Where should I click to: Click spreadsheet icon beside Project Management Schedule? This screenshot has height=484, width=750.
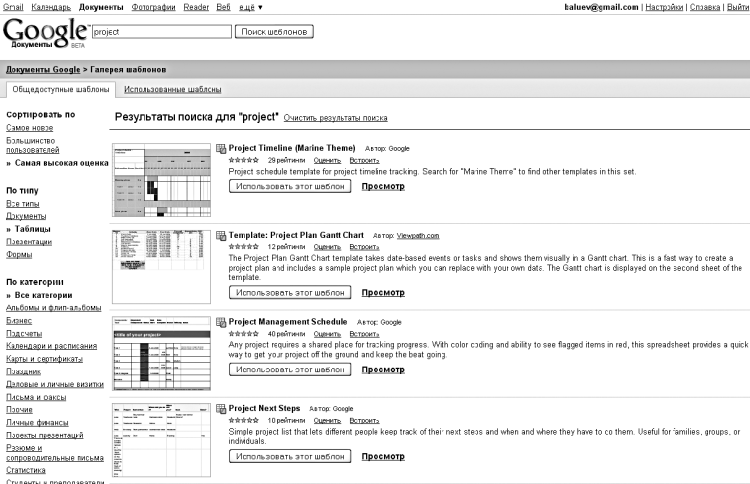pos(221,323)
